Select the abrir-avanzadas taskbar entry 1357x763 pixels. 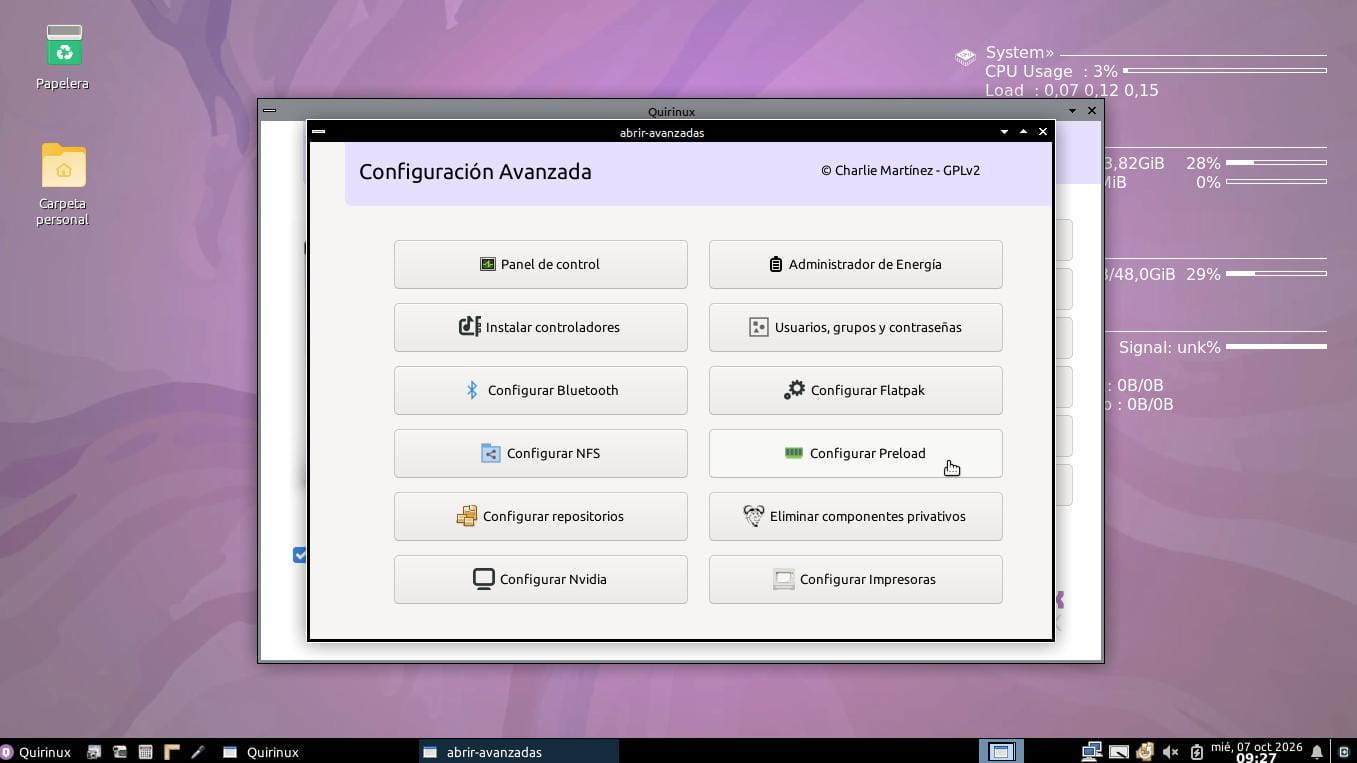pyautogui.click(x=518, y=752)
